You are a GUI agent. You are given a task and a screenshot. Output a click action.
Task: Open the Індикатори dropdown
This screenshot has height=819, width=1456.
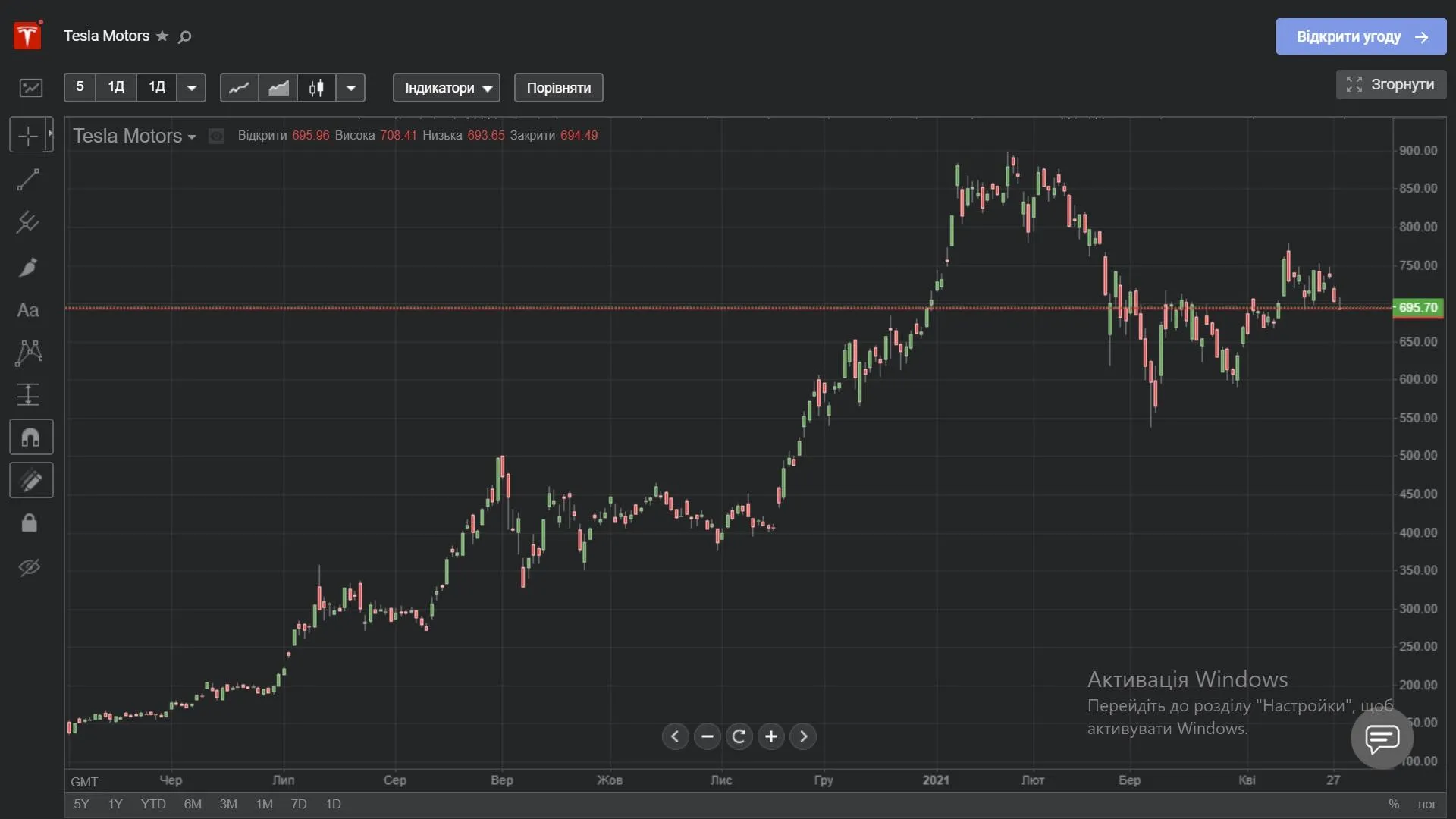pos(447,88)
